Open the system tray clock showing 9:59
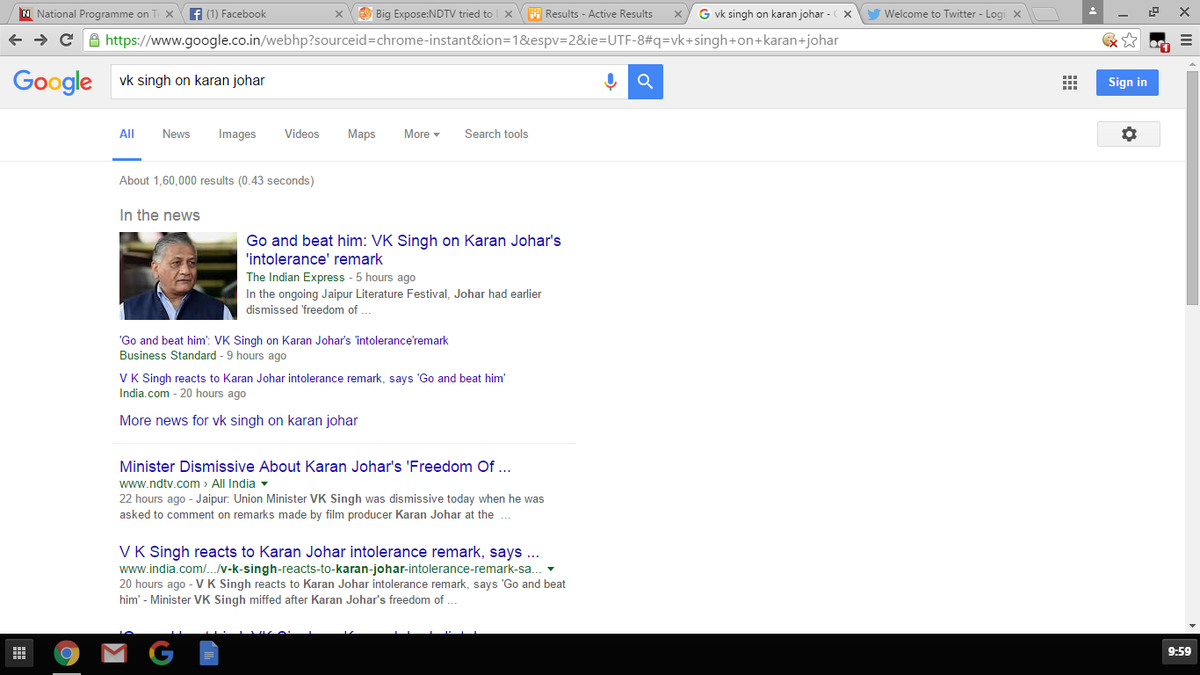1200x675 pixels. pyautogui.click(x=1180, y=653)
